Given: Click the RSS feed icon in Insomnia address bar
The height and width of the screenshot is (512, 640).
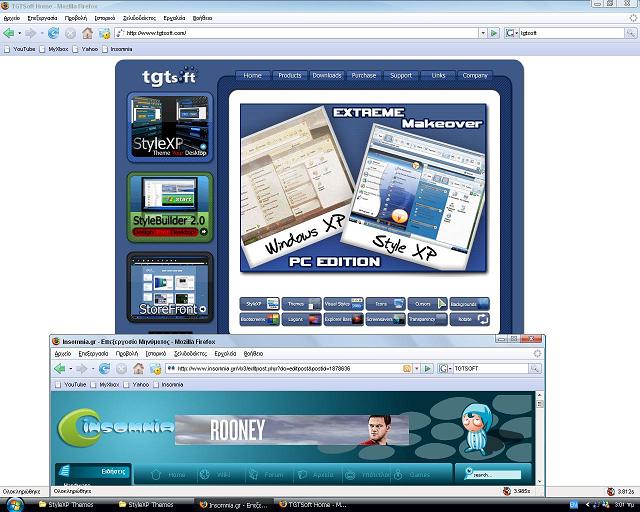Looking at the screenshot, I should coord(407,369).
